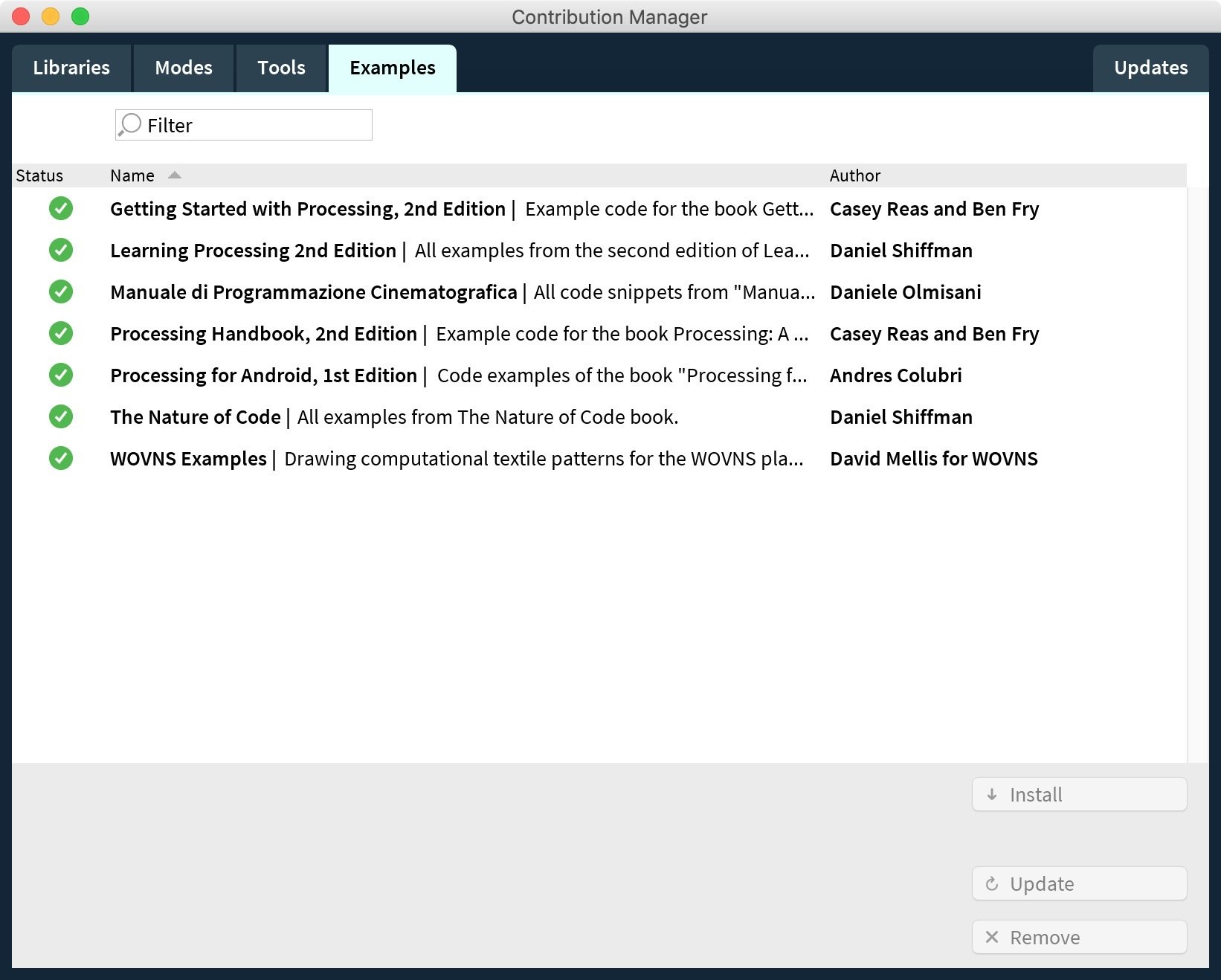Click the description 'All code snippets from "Manua...'
Image resolution: width=1221 pixels, height=980 pixels.
(x=674, y=292)
